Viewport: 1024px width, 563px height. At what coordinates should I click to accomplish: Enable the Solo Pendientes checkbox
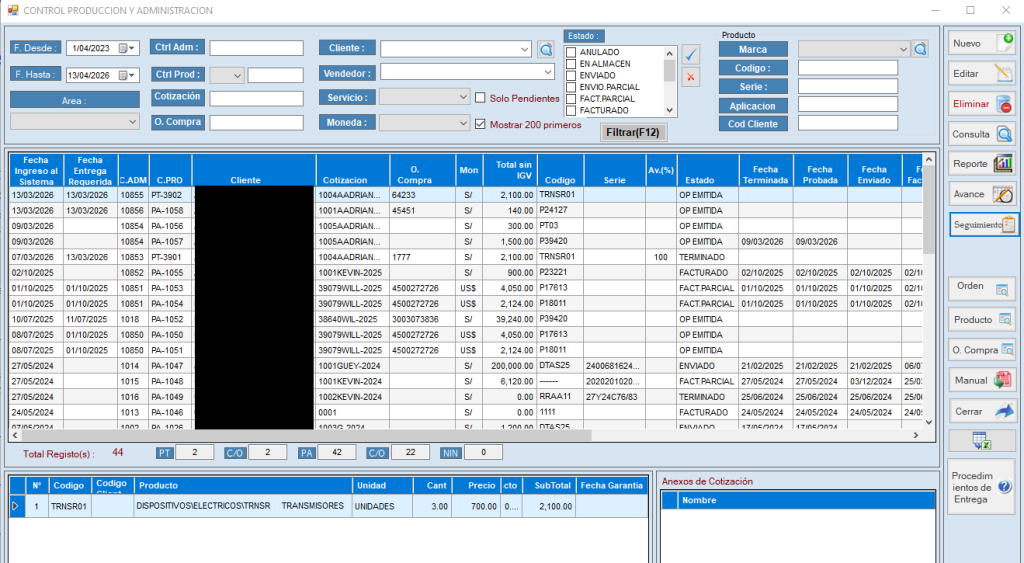[481, 98]
